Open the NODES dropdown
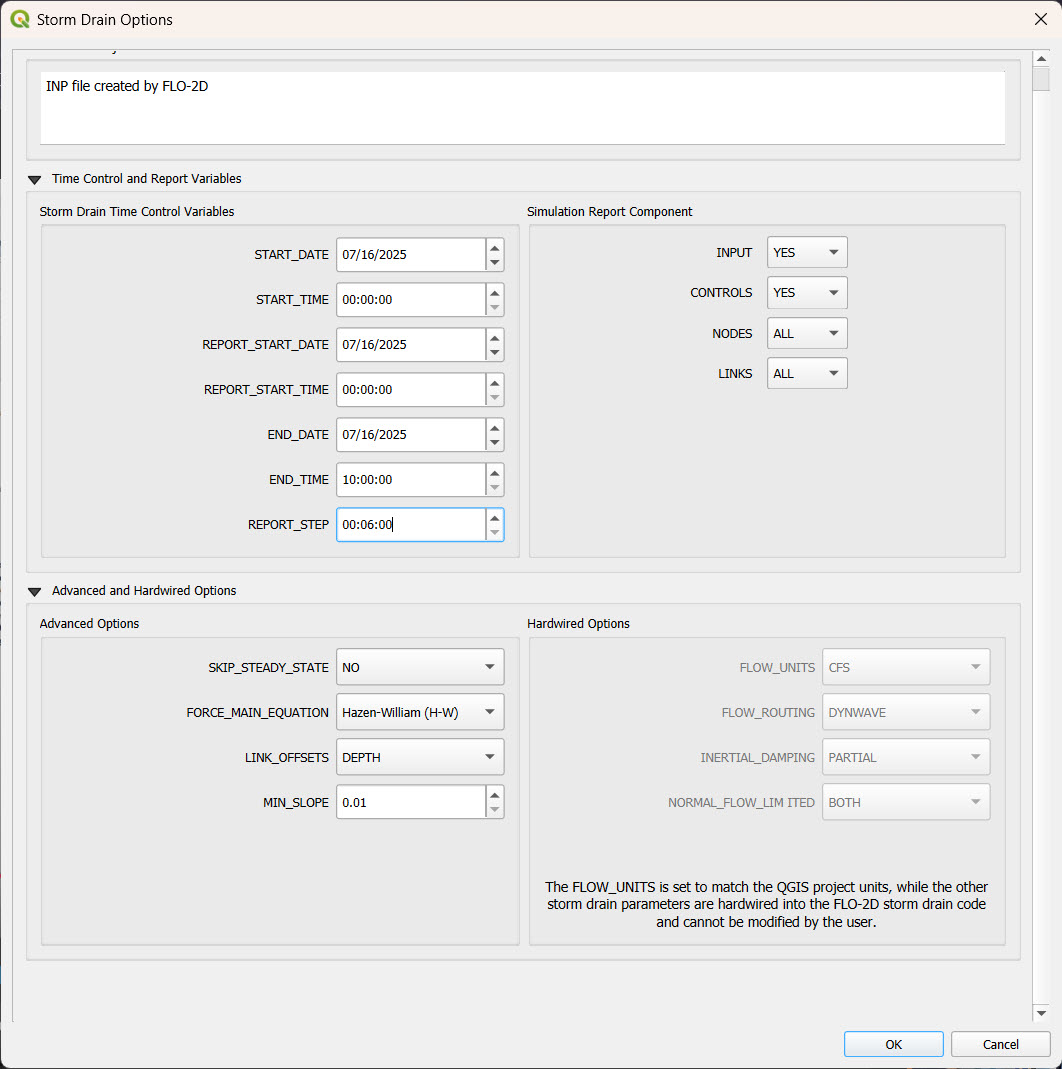Screen dimensions: 1062x1069 806,334
